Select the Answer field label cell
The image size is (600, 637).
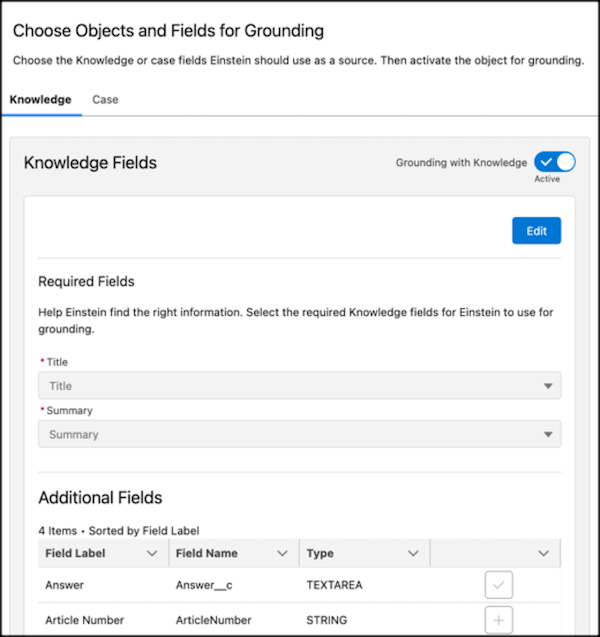coord(64,586)
